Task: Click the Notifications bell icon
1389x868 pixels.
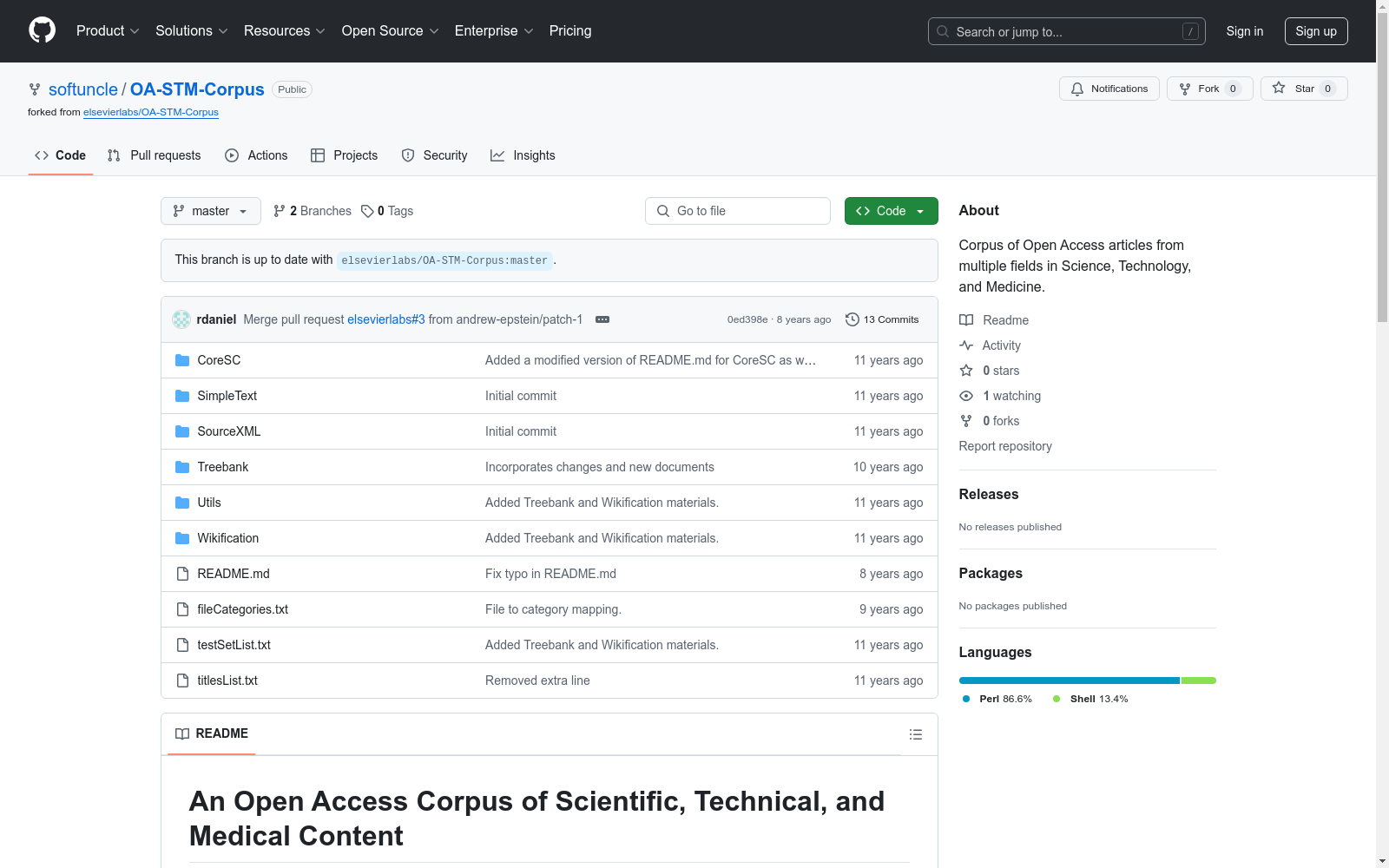Action: (1077, 89)
